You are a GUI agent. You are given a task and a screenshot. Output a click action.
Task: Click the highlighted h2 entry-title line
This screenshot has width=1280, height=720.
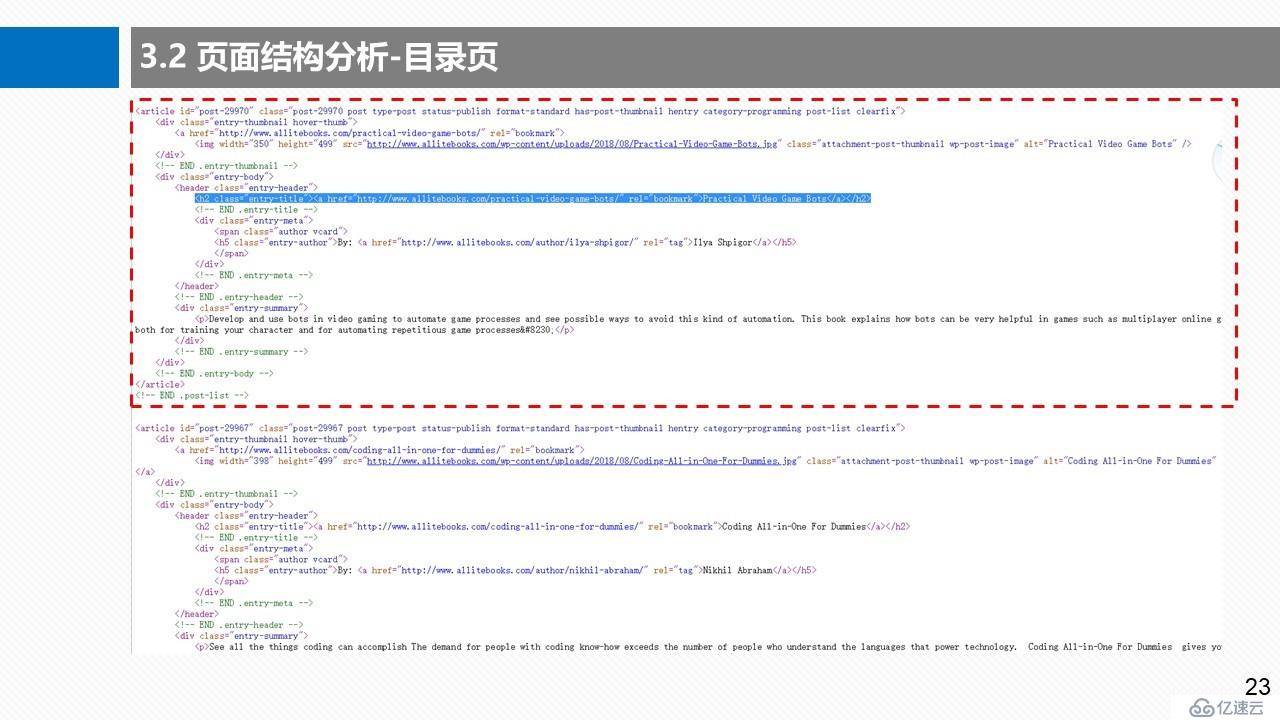tap(533, 199)
